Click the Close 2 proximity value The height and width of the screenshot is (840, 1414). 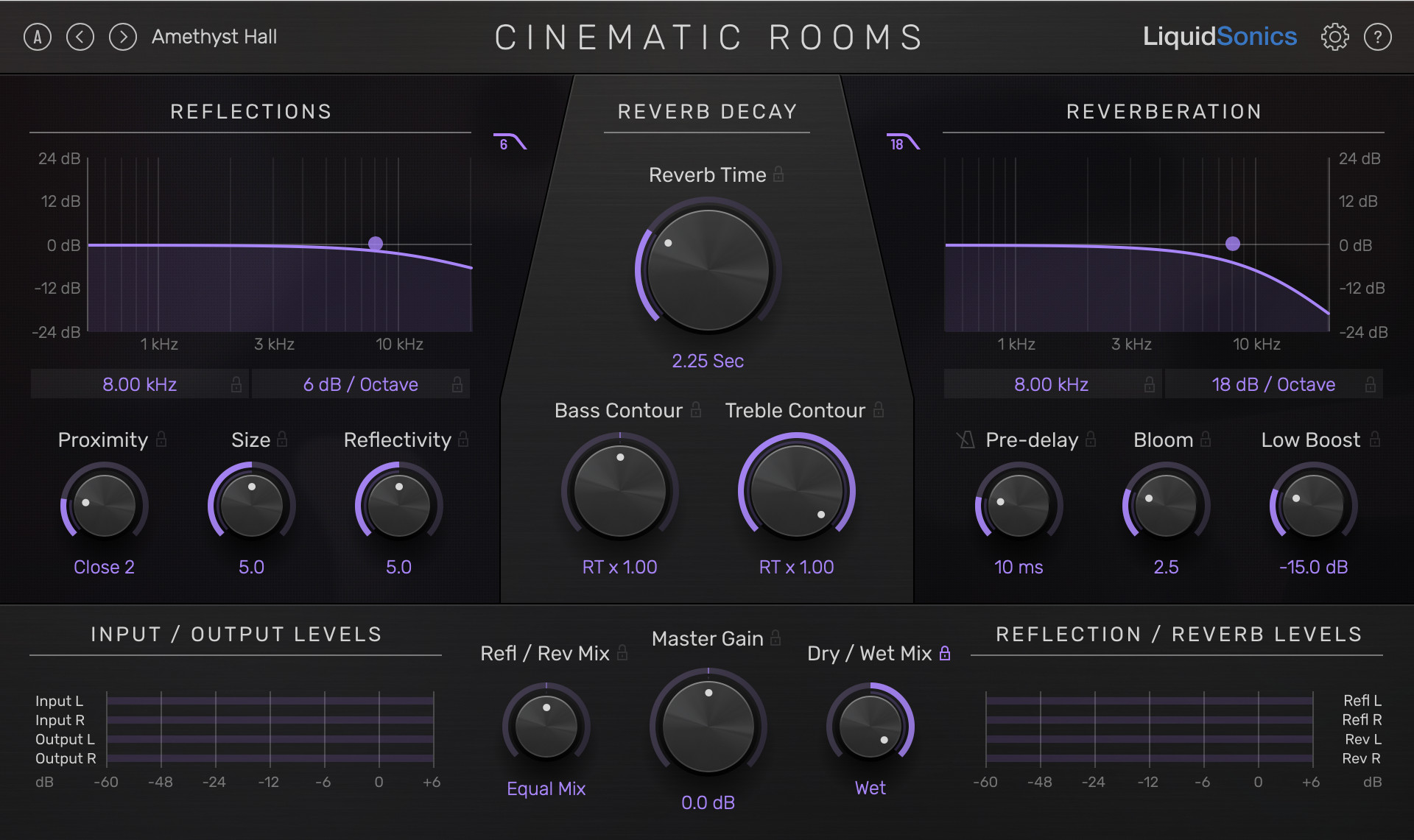pos(104,567)
